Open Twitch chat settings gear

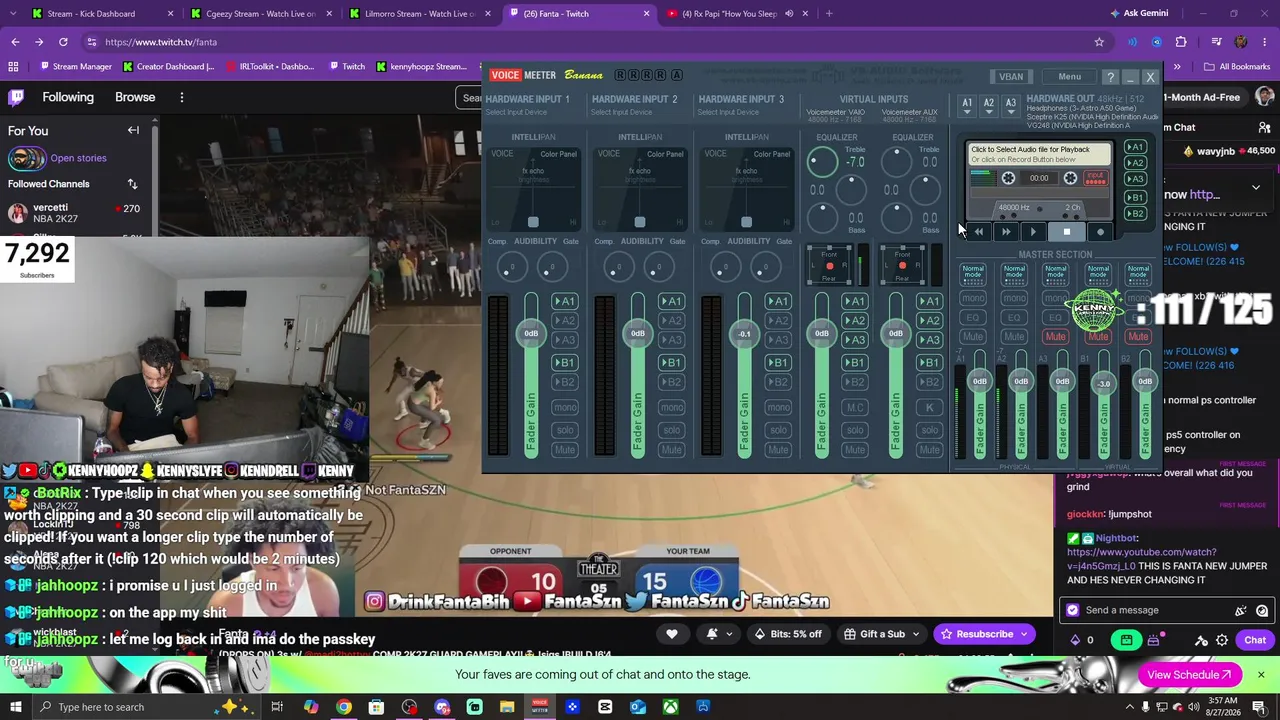tap(1222, 640)
